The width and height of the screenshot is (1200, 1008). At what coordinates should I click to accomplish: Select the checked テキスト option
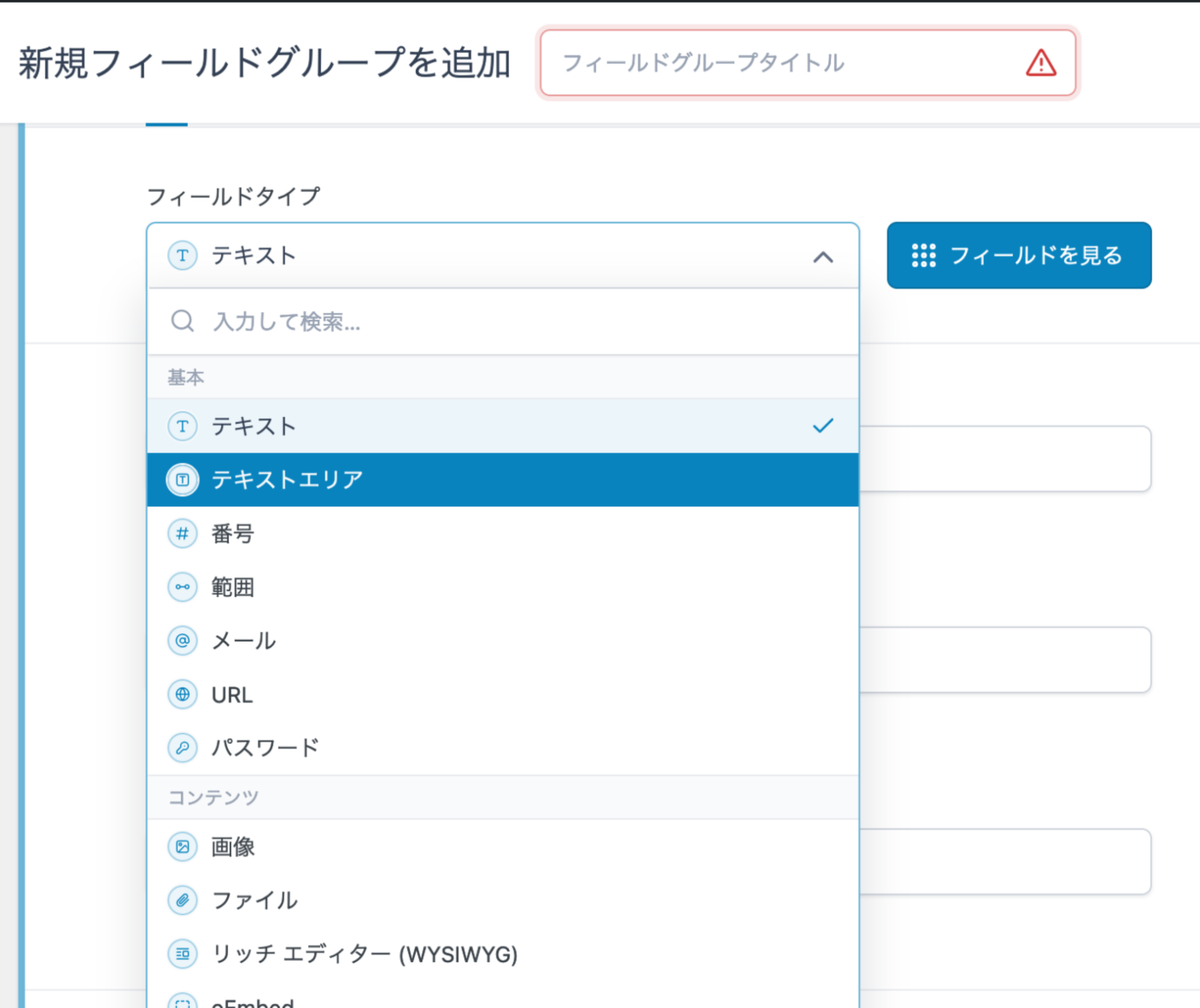(x=254, y=426)
